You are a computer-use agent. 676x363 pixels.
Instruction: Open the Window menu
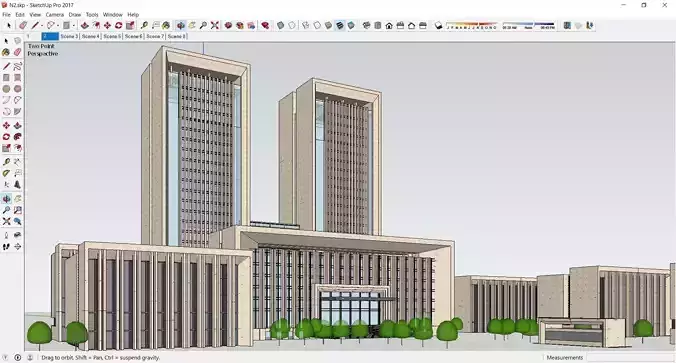coord(113,15)
